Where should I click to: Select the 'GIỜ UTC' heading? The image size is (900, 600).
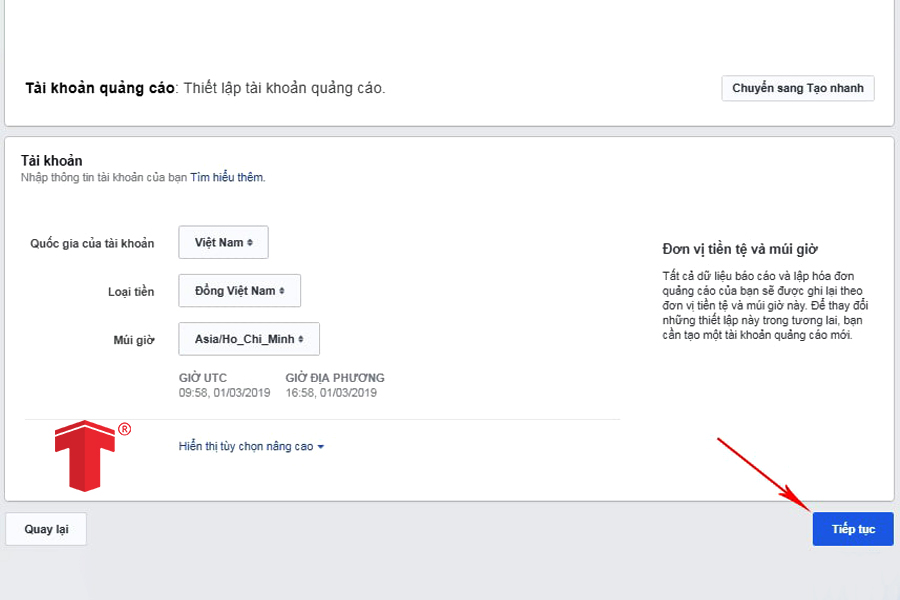tap(203, 378)
